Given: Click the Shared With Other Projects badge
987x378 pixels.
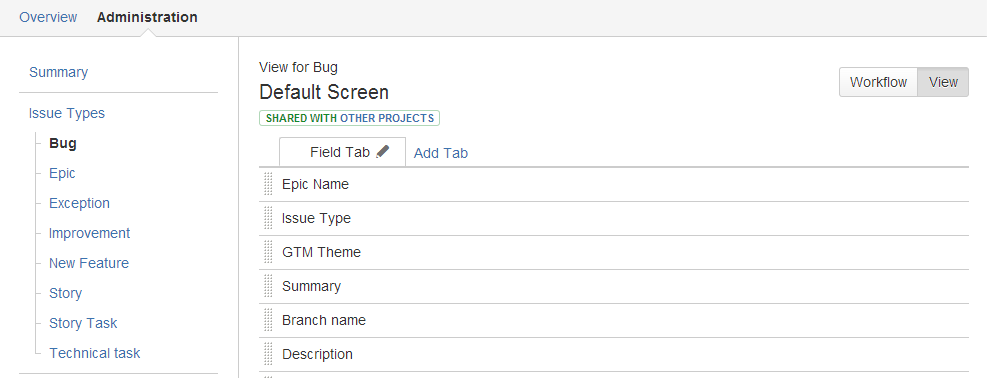Looking at the screenshot, I should (349, 118).
